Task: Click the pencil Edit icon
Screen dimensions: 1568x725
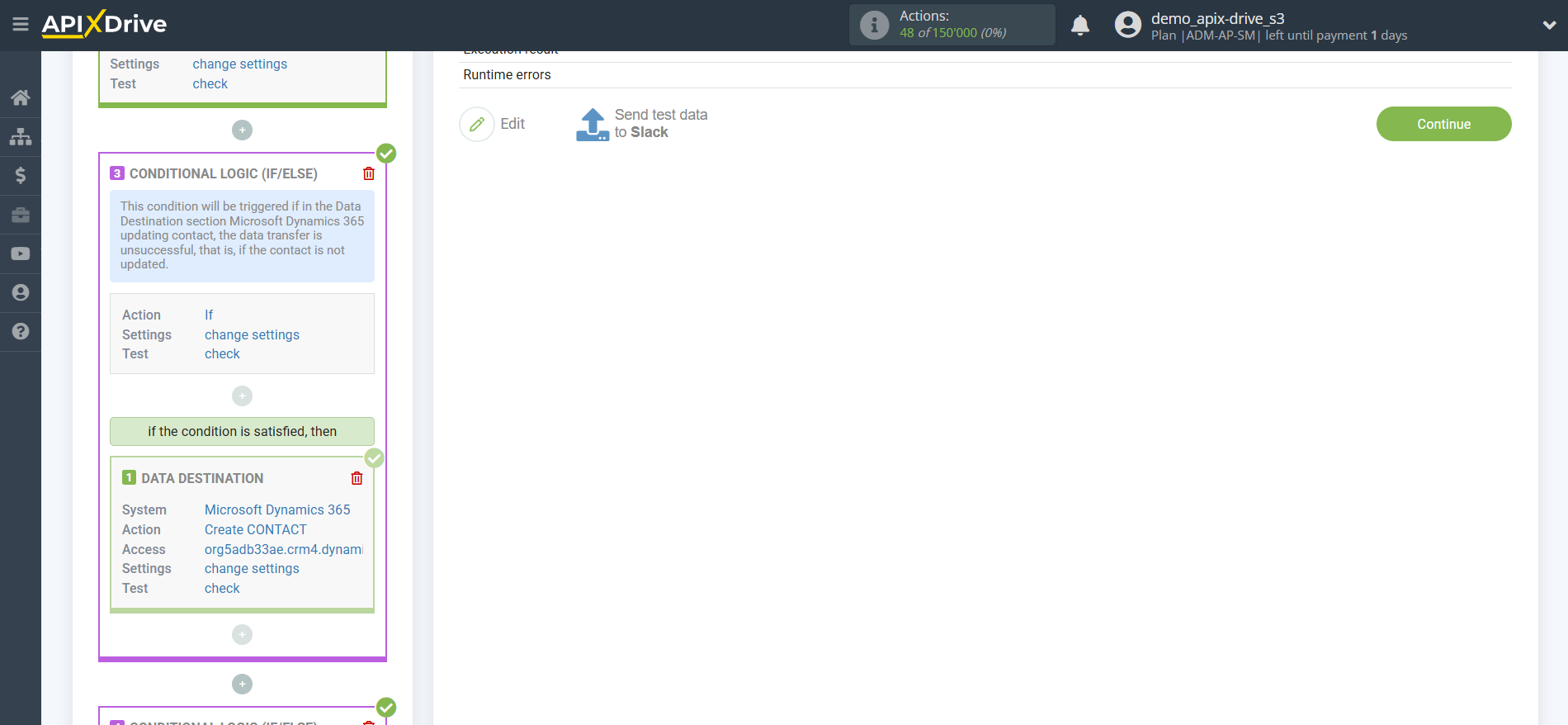Action: (x=477, y=124)
